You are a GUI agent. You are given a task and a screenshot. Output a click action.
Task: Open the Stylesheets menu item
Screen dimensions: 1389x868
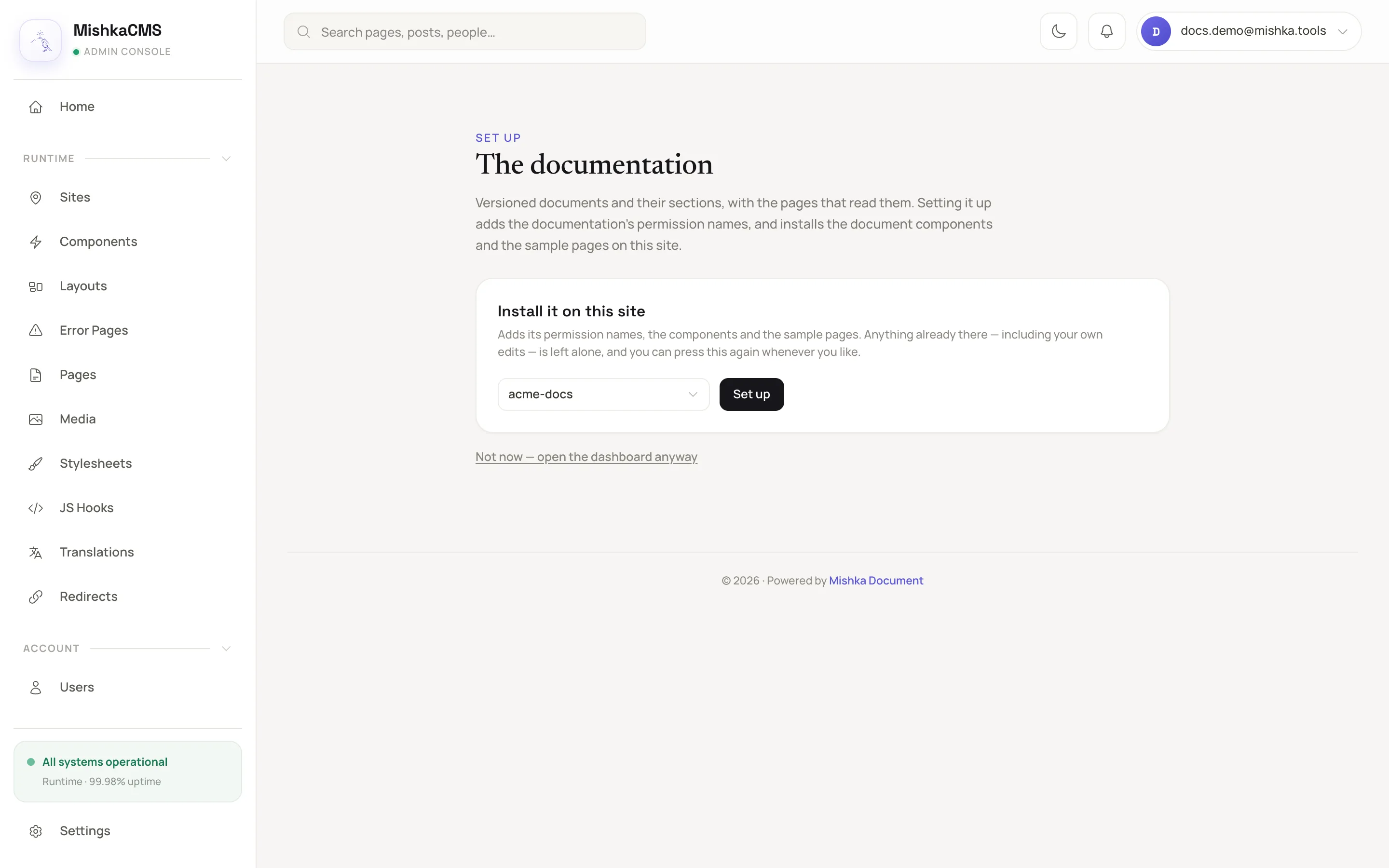pos(127,464)
